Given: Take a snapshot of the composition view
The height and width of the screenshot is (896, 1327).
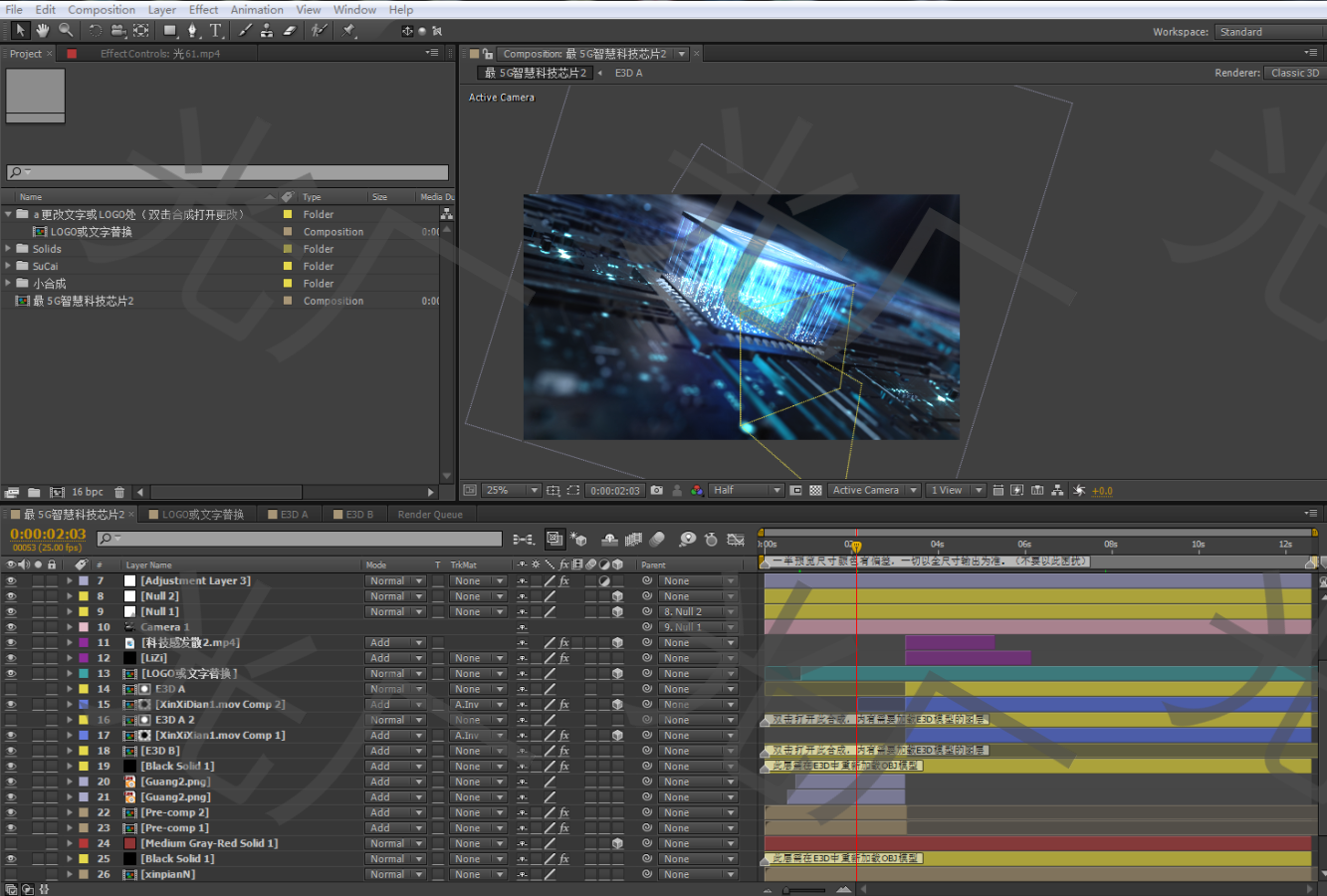Looking at the screenshot, I should tap(656, 490).
